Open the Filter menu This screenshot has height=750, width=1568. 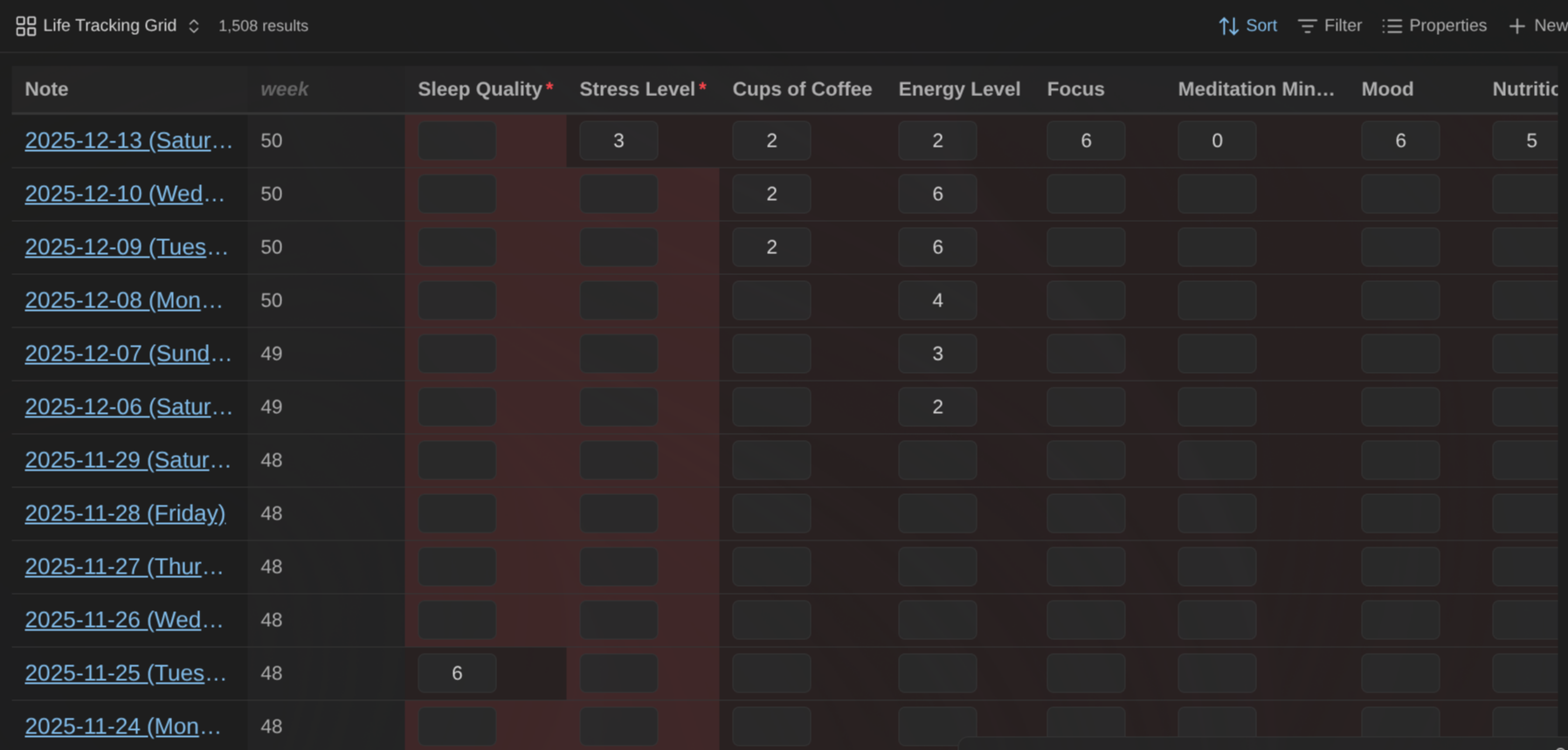[x=1330, y=26]
